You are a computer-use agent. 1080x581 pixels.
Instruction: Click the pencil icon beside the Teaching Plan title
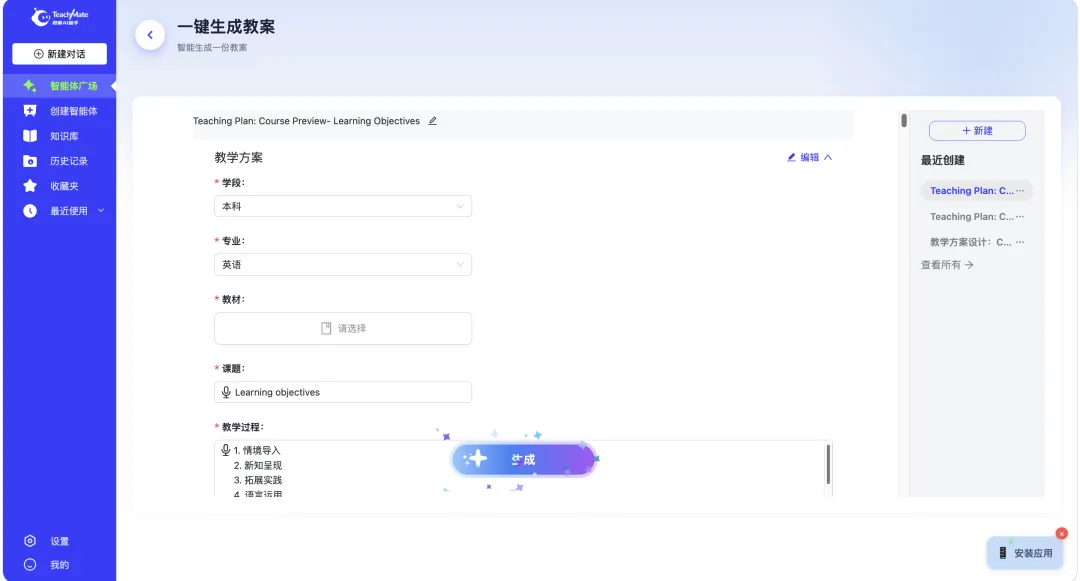(x=433, y=121)
